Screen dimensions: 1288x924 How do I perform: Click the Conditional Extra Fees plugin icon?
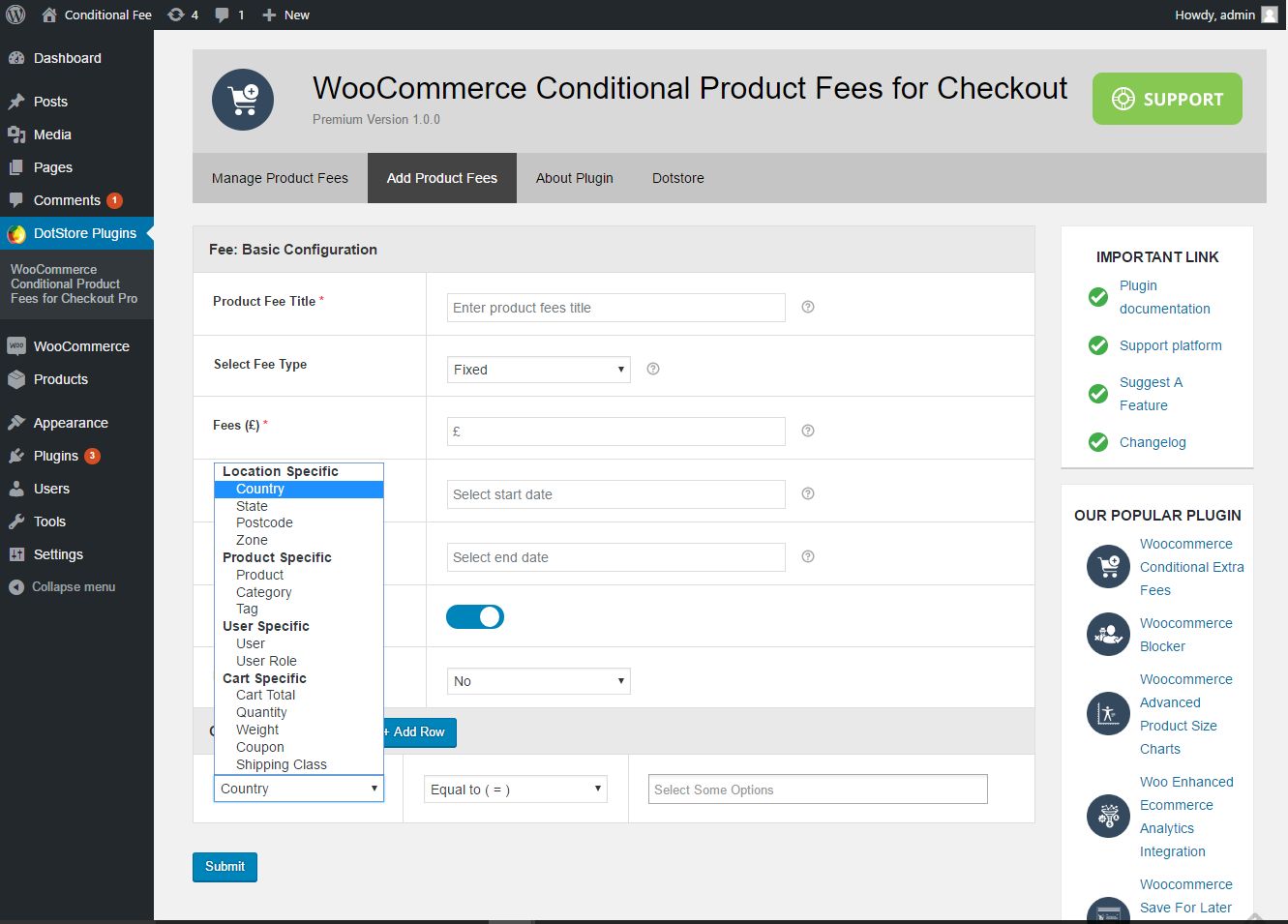(1108, 567)
